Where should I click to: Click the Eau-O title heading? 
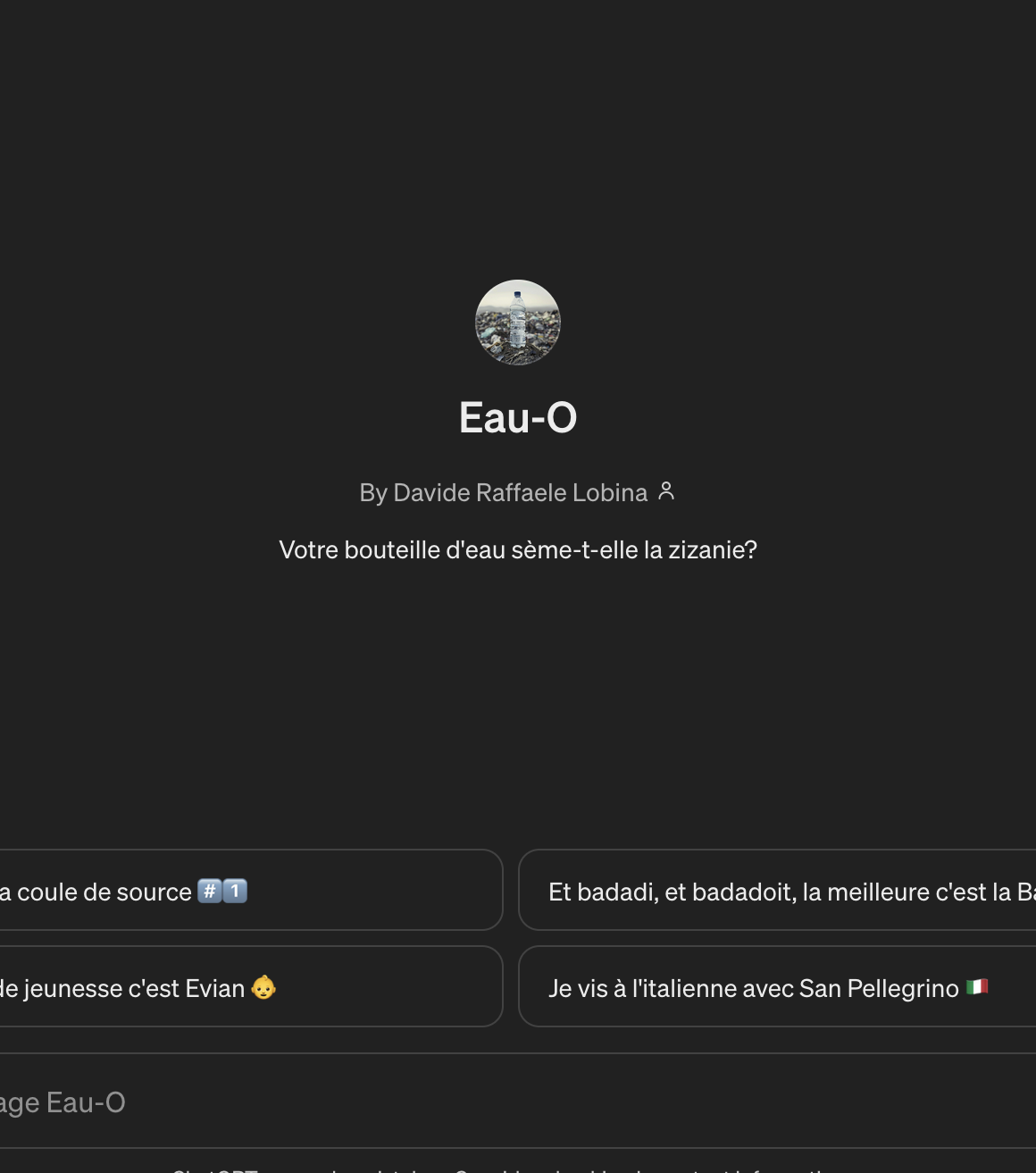point(518,417)
